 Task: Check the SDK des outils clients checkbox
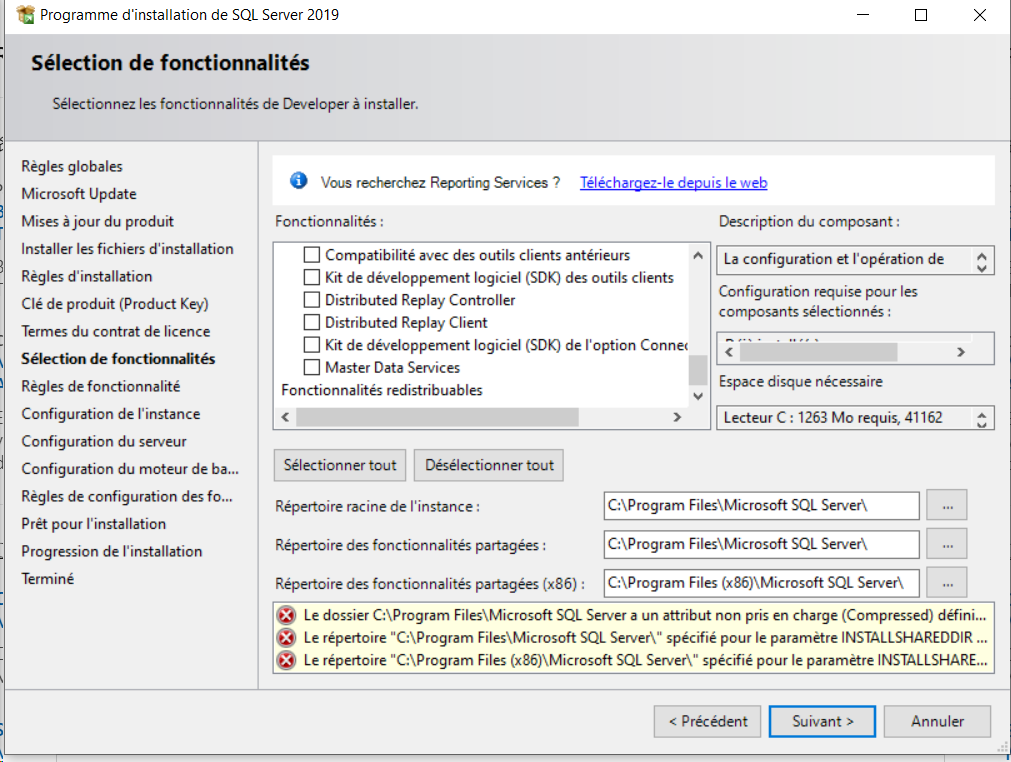311,277
